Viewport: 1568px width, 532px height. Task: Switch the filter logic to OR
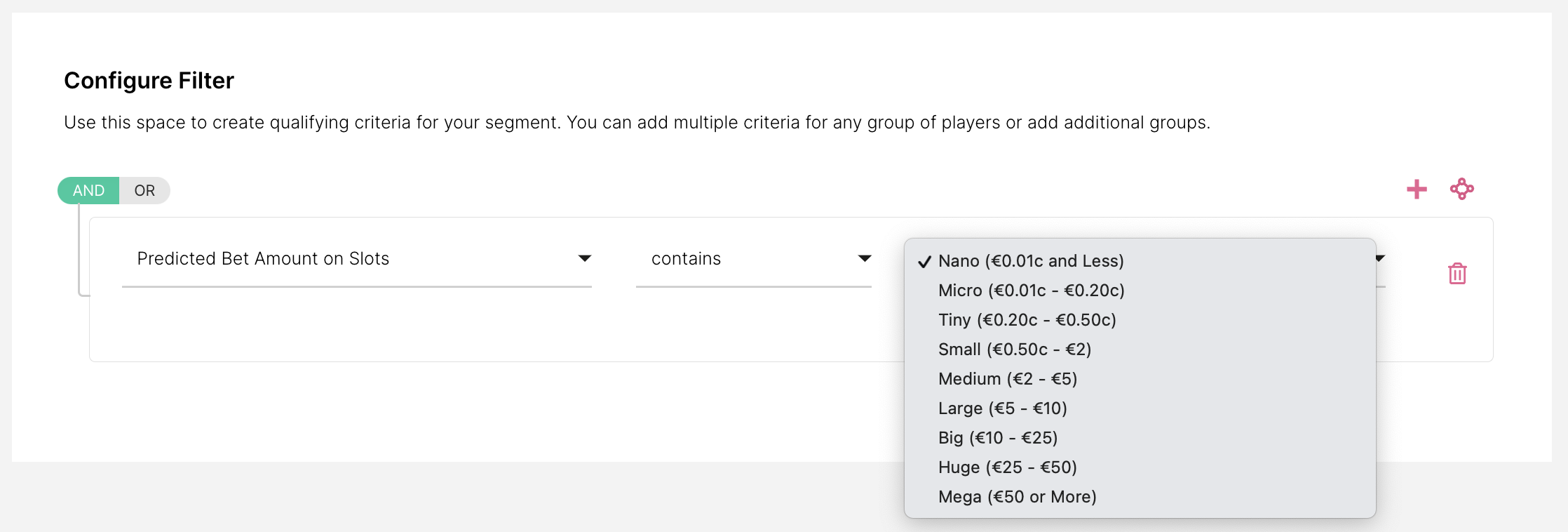[x=144, y=191]
